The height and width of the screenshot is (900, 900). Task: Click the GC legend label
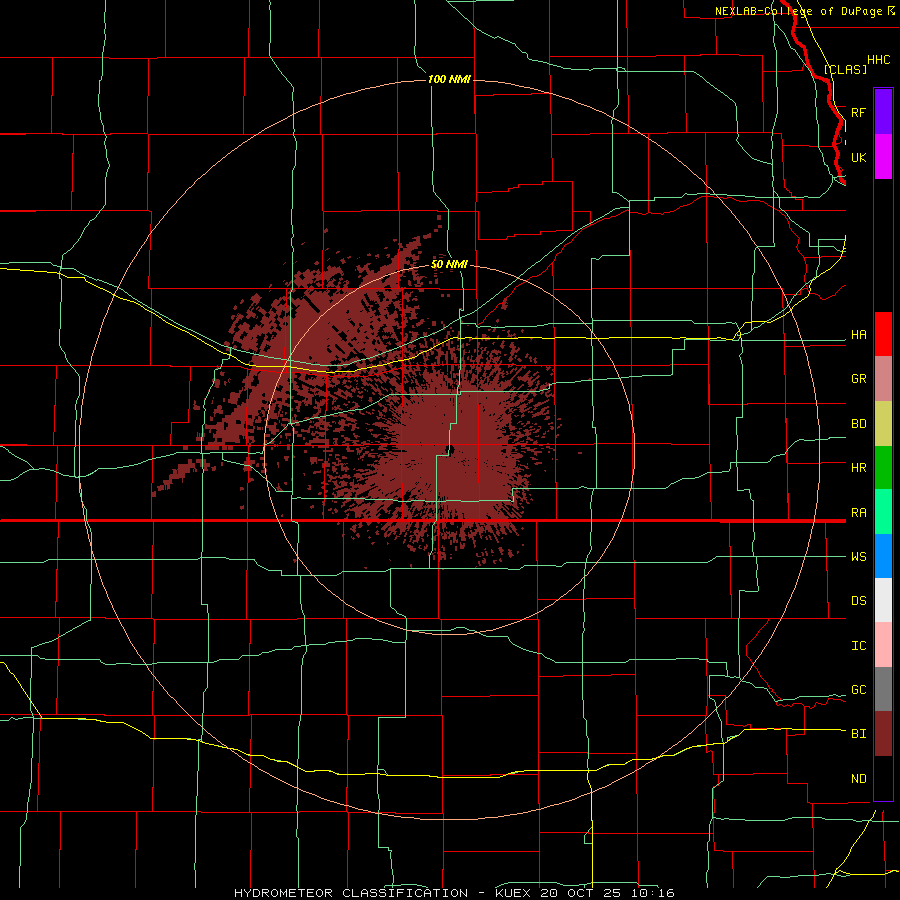[x=859, y=690]
